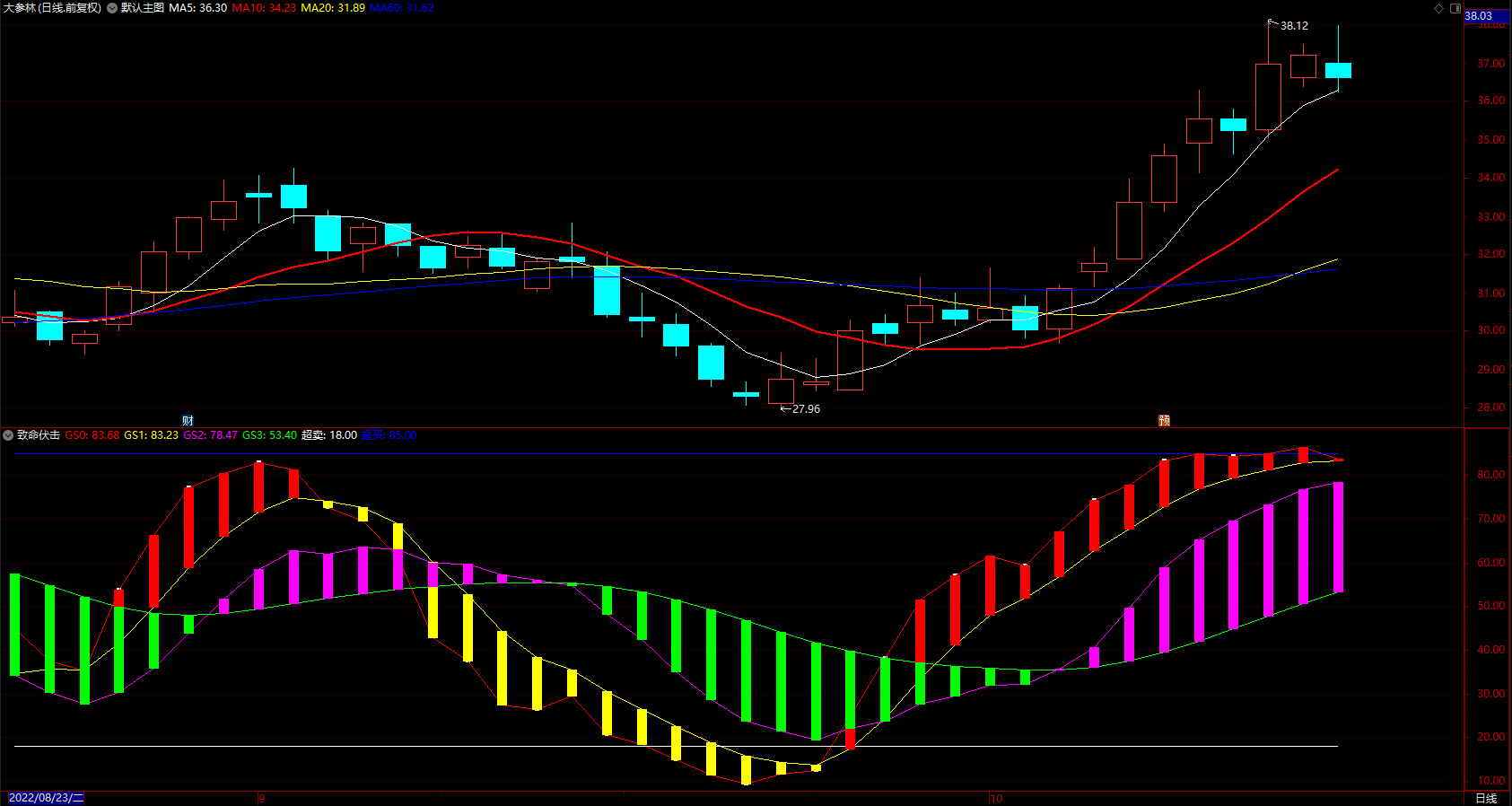1512x806 pixels.
Task: Click the 37.00 price axis label
Action: 1491,64
